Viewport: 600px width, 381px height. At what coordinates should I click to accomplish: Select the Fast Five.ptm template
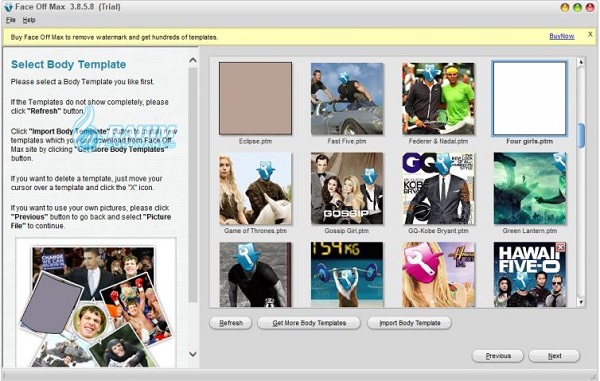pos(347,99)
